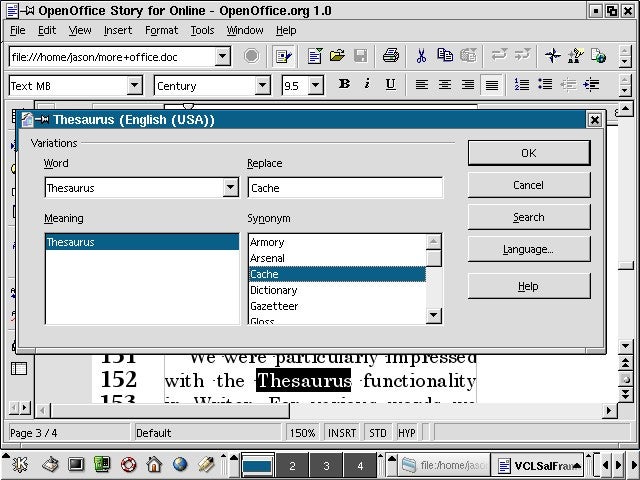Decrease the paragraph indent
Screen dimensions: 640x480
568,84
